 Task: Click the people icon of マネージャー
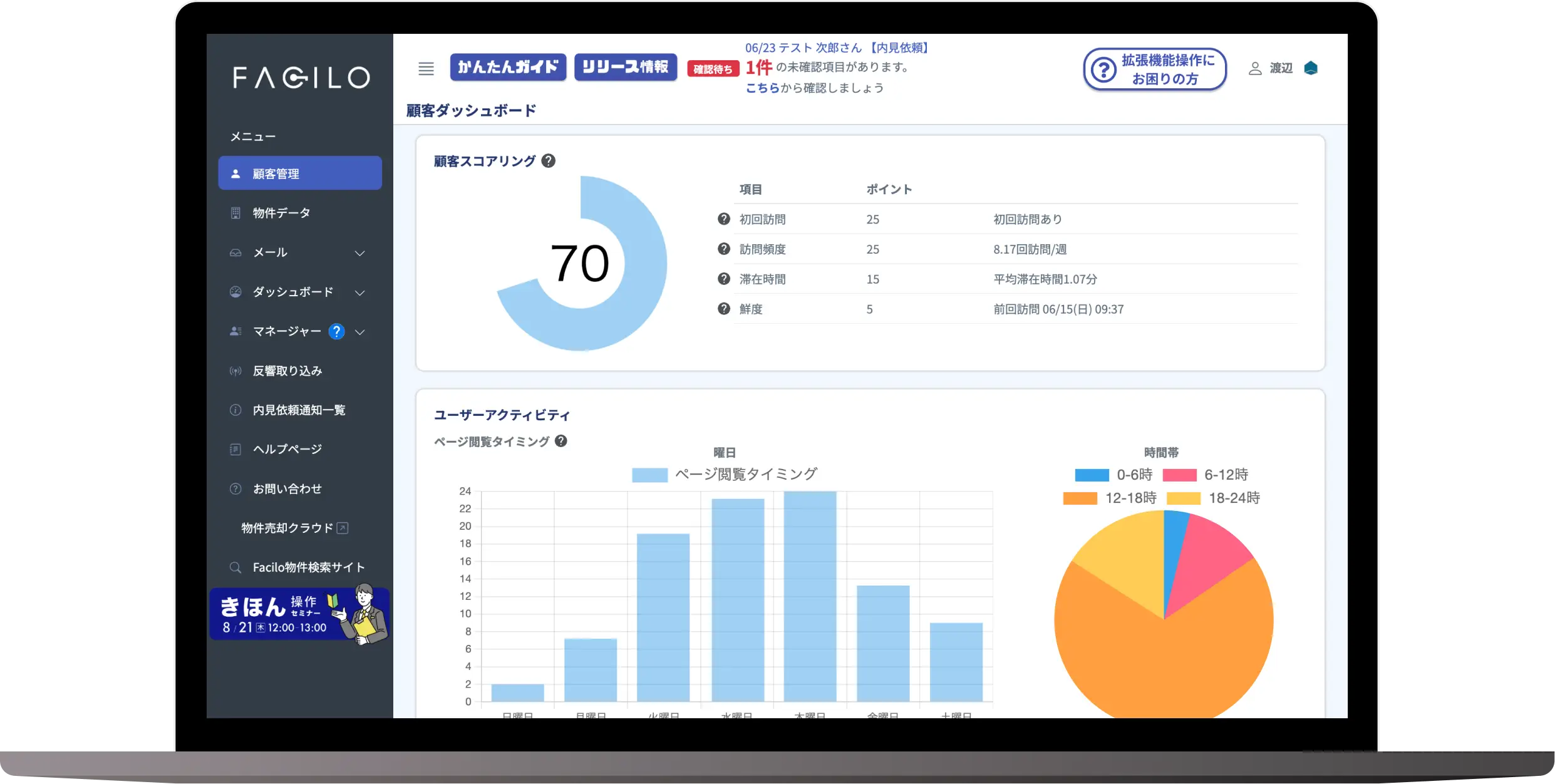tap(235, 331)
